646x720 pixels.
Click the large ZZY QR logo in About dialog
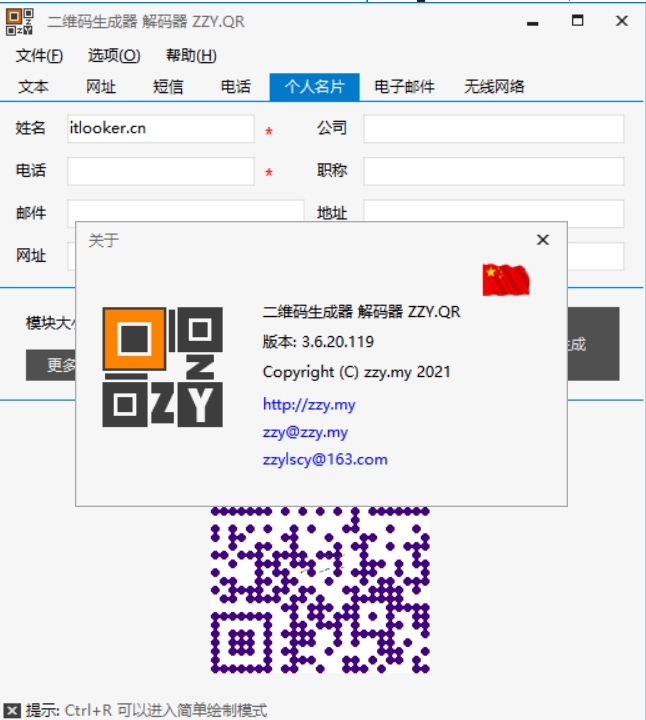163,367
